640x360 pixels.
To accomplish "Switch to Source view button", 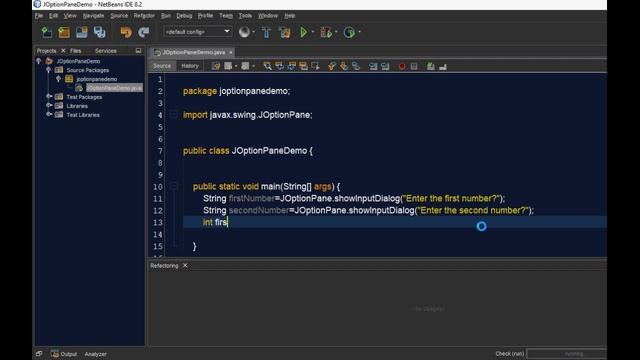I will click(162, 66).
